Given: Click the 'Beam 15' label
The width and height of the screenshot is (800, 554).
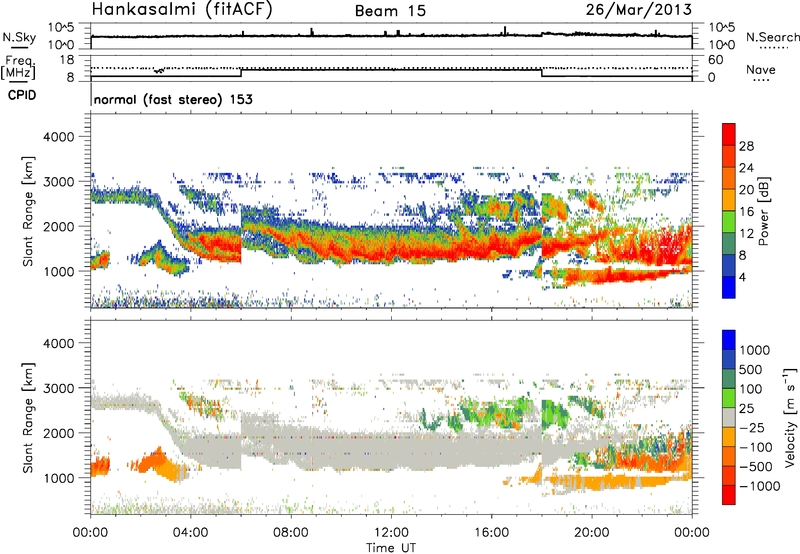Looking at the screenshot, I should coord(390,11).
